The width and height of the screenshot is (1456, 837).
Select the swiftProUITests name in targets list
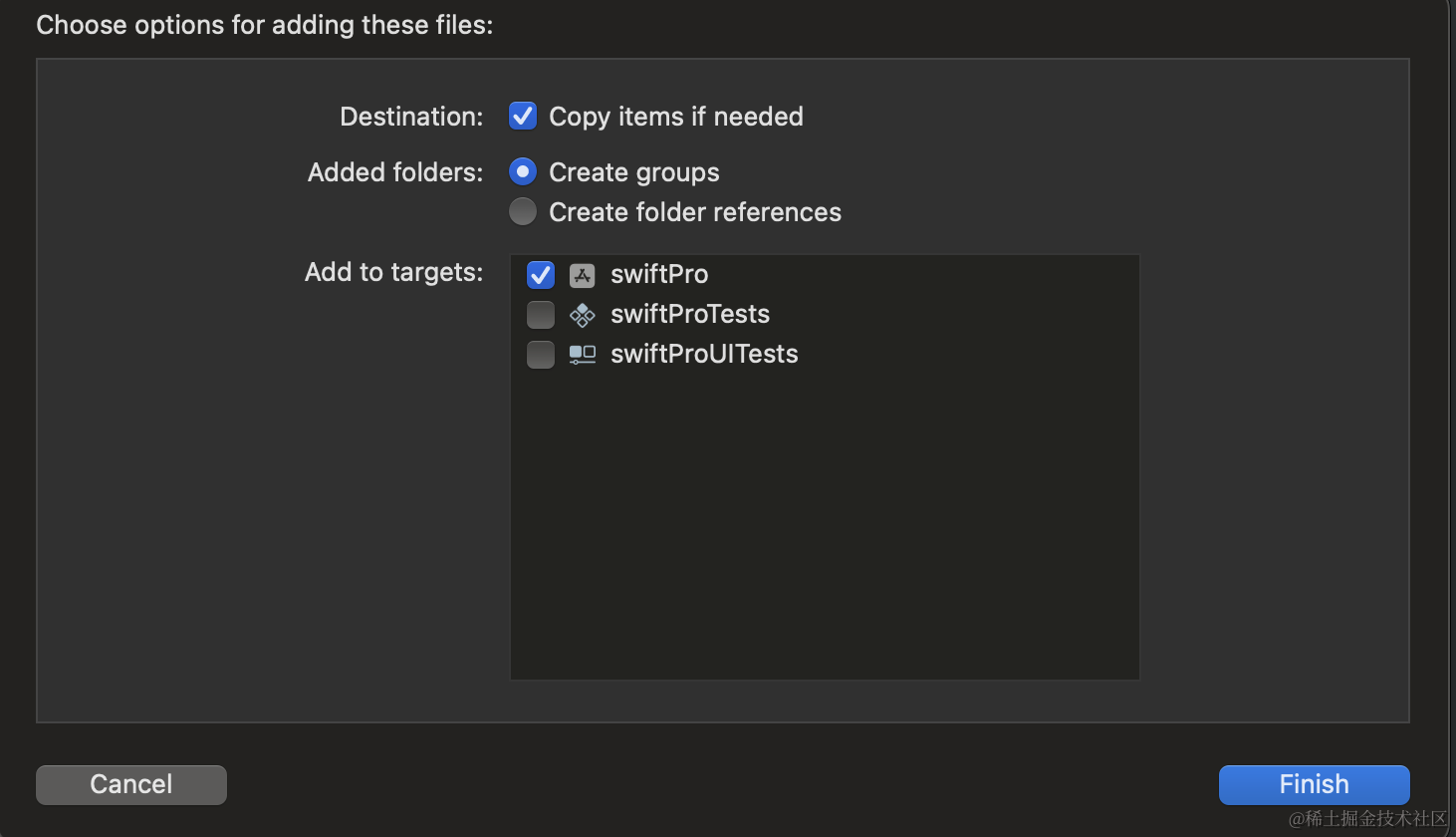pos(704,354)
